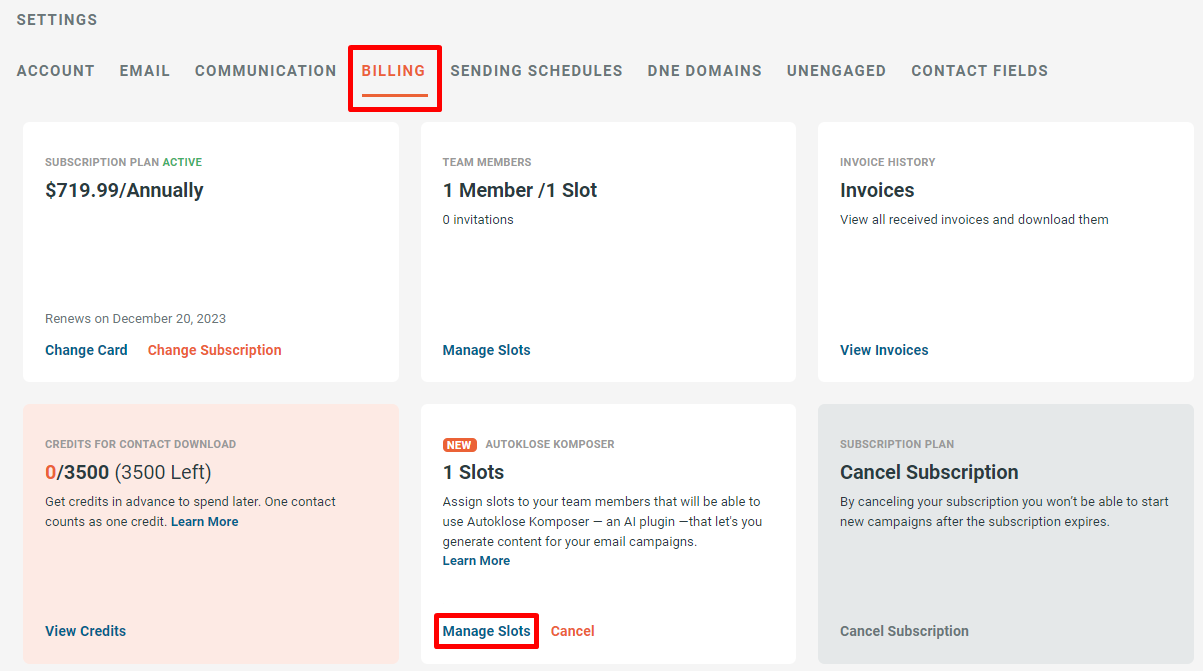Open the CONTACT FIELDS tab

click(x=979, y=70)
